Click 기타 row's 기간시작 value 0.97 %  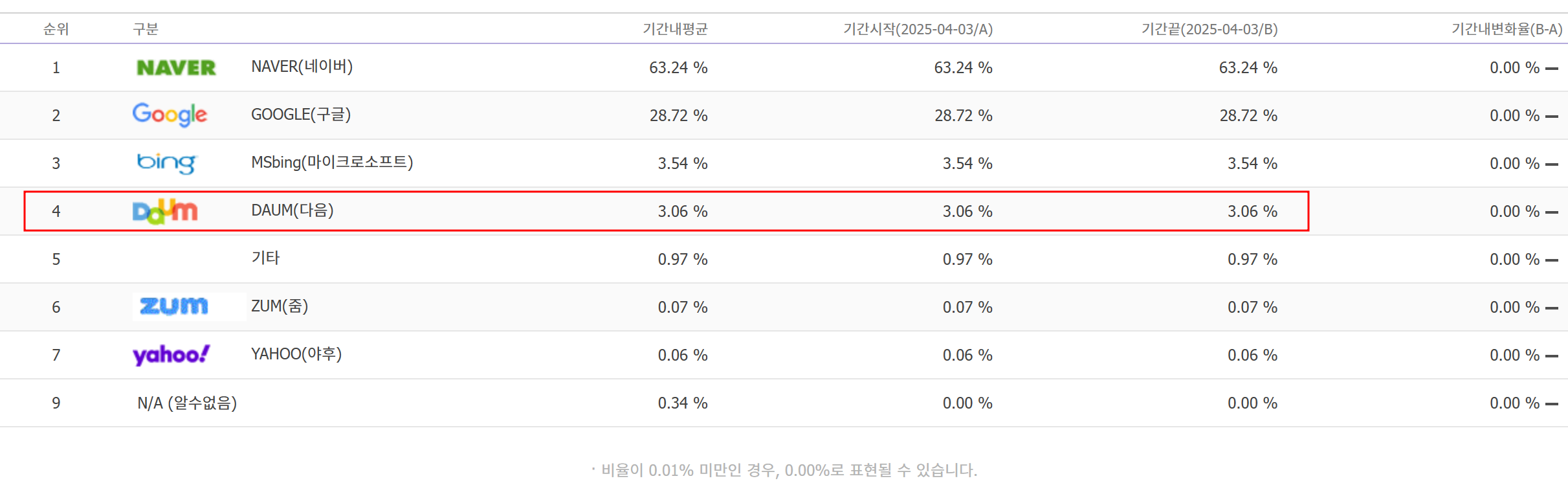coord(967,260)
